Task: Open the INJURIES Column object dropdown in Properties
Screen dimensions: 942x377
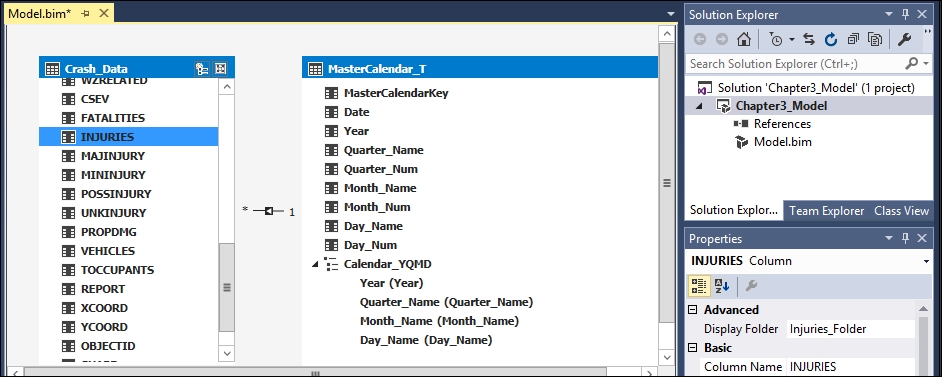Action: click(926, 261)
